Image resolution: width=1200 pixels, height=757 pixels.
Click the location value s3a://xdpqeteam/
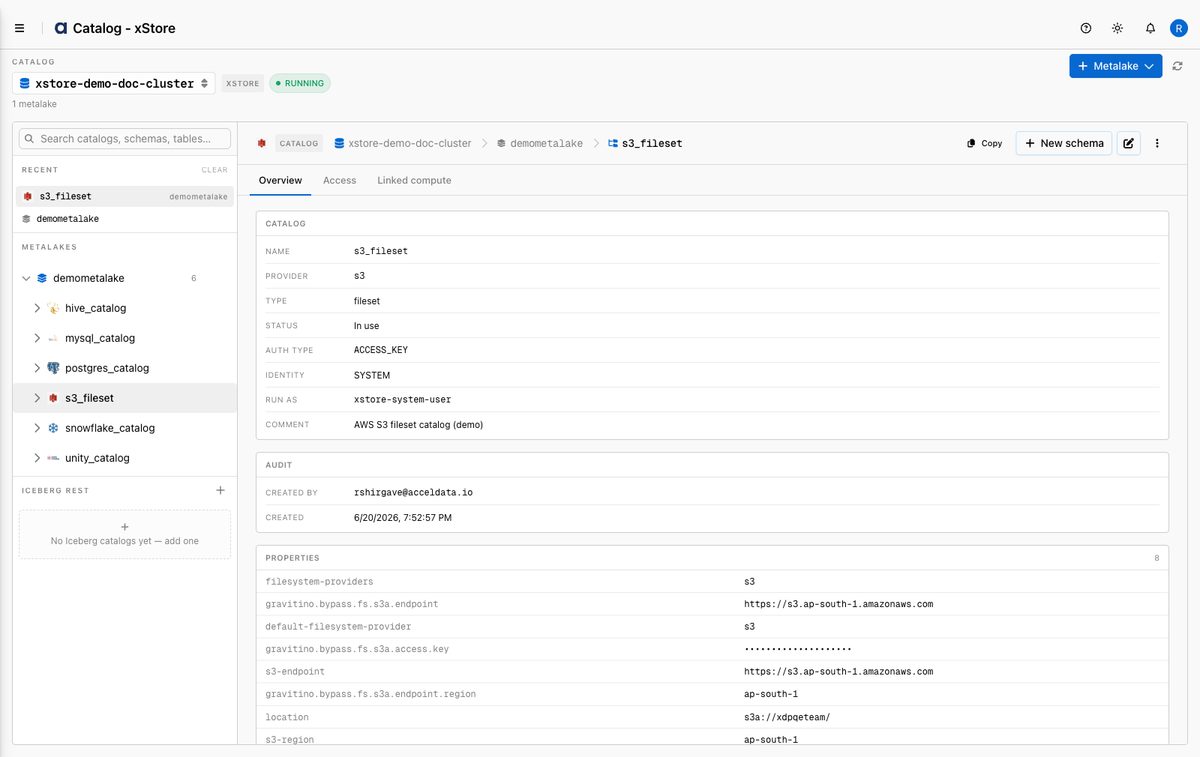(787, 717)
